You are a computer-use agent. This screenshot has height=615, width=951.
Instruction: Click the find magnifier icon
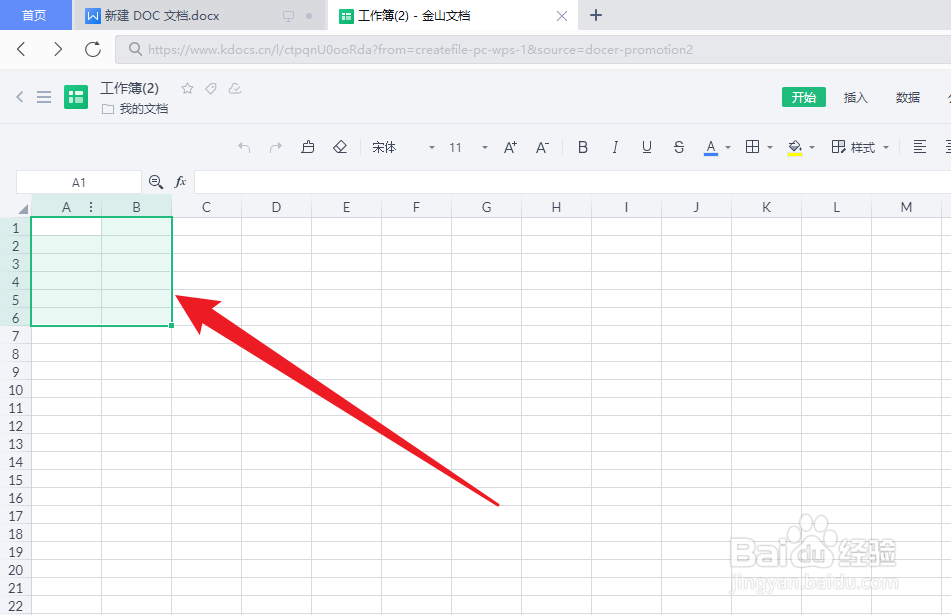point(155,181)
